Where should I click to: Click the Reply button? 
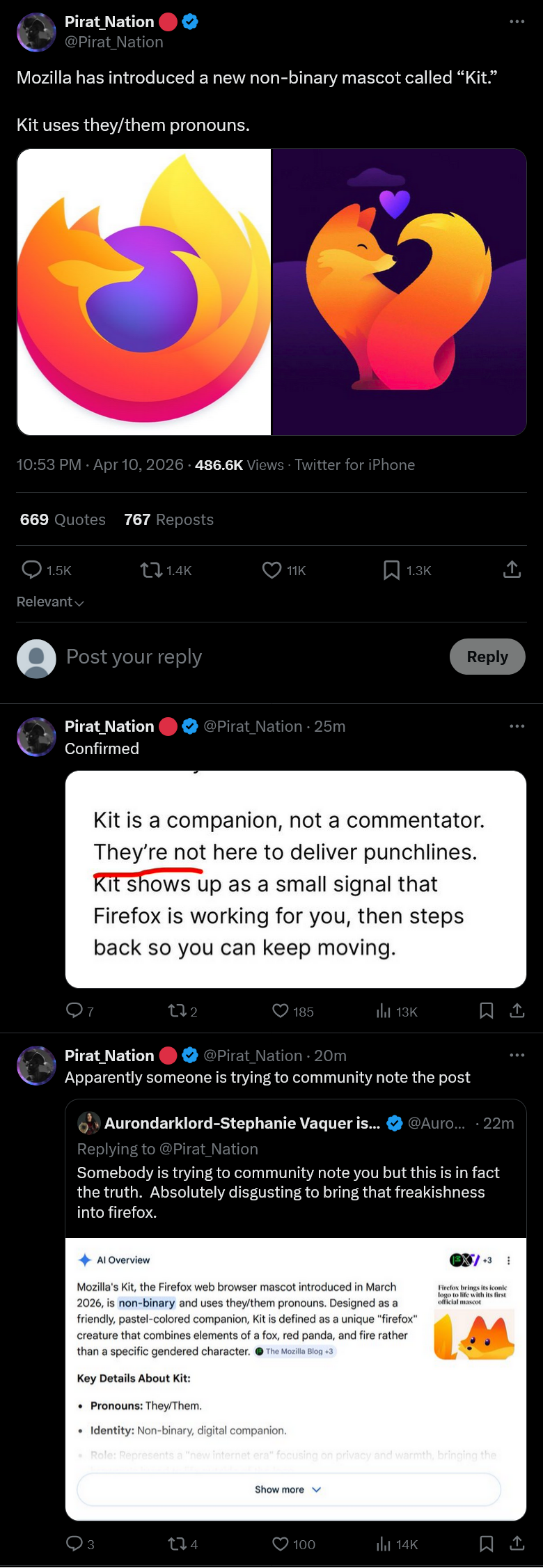(487, 657)
